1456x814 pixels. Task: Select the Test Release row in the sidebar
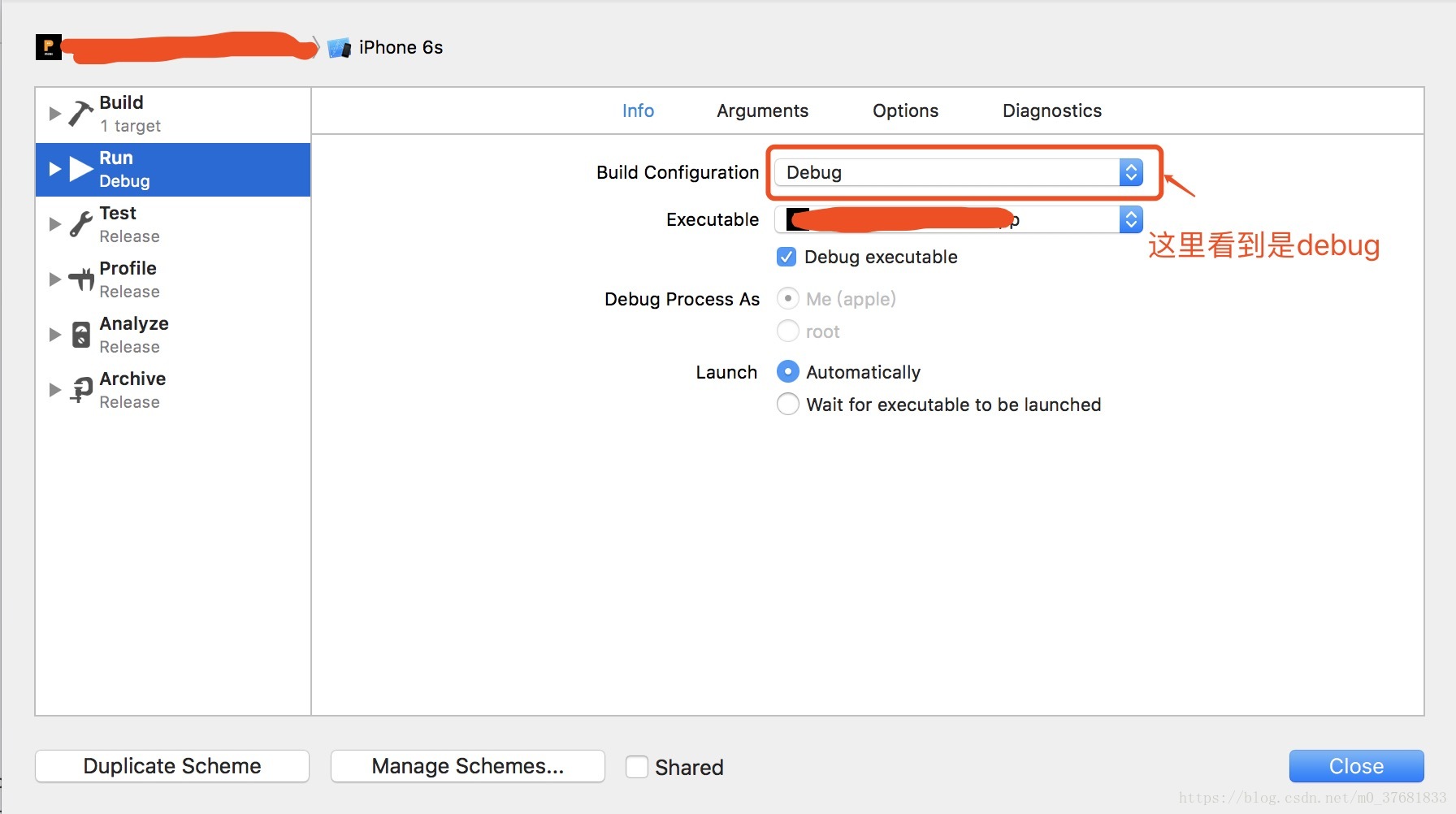click(x=173, y=224)
